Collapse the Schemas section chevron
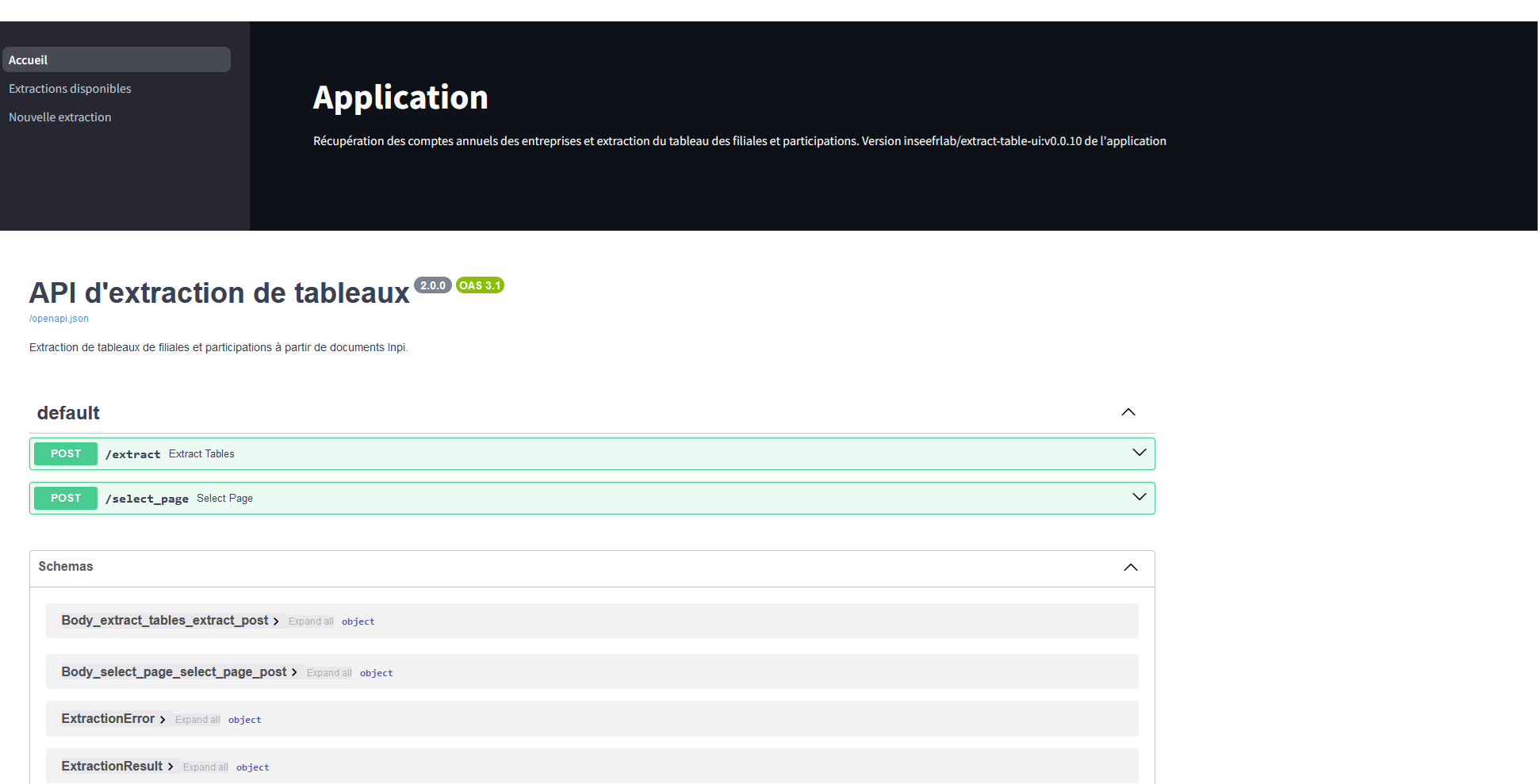This screenshot has width=1540, height=784. tap(1130, 568)
